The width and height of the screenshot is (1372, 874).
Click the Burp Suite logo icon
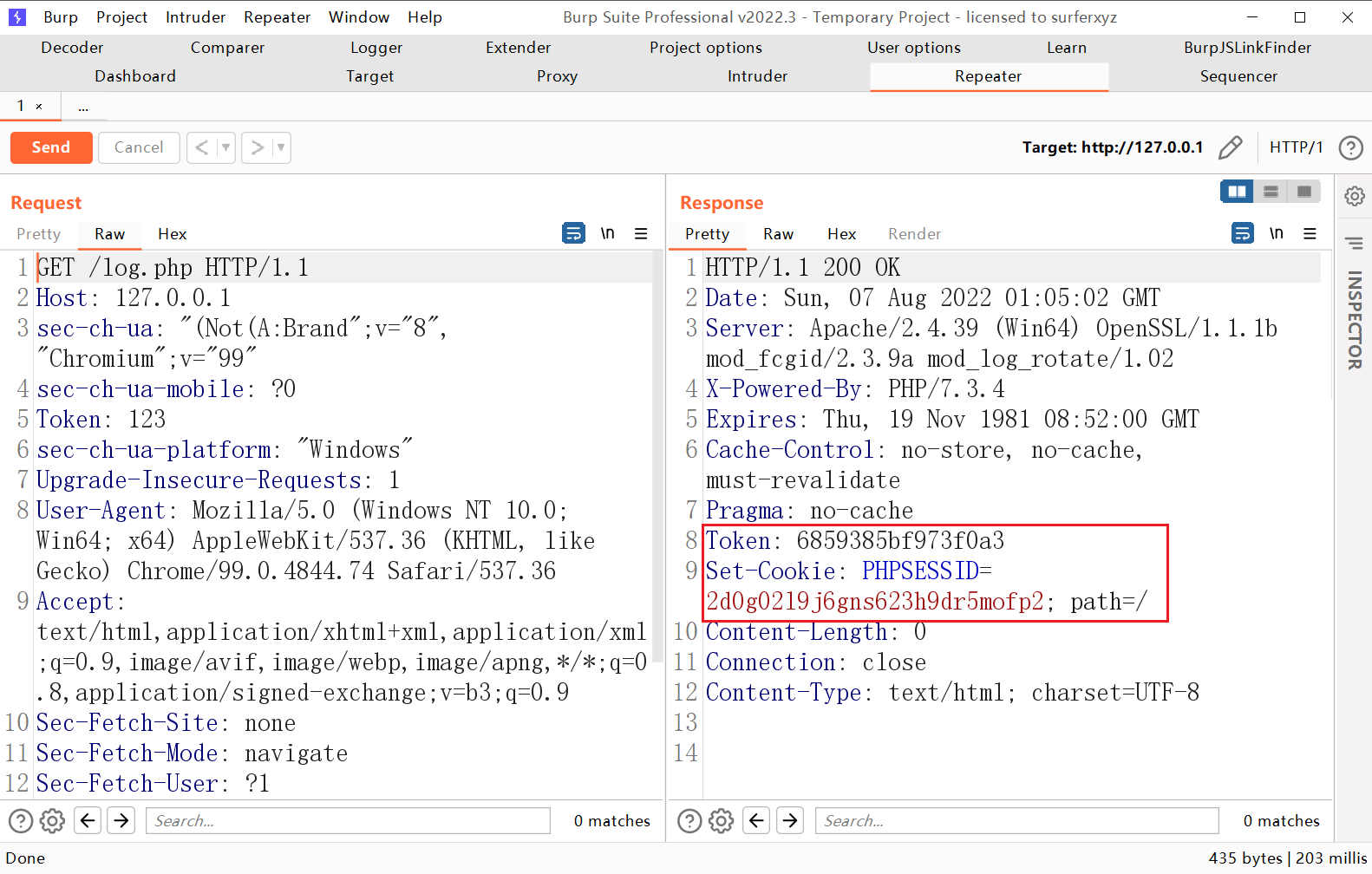(x=17, y=17)
